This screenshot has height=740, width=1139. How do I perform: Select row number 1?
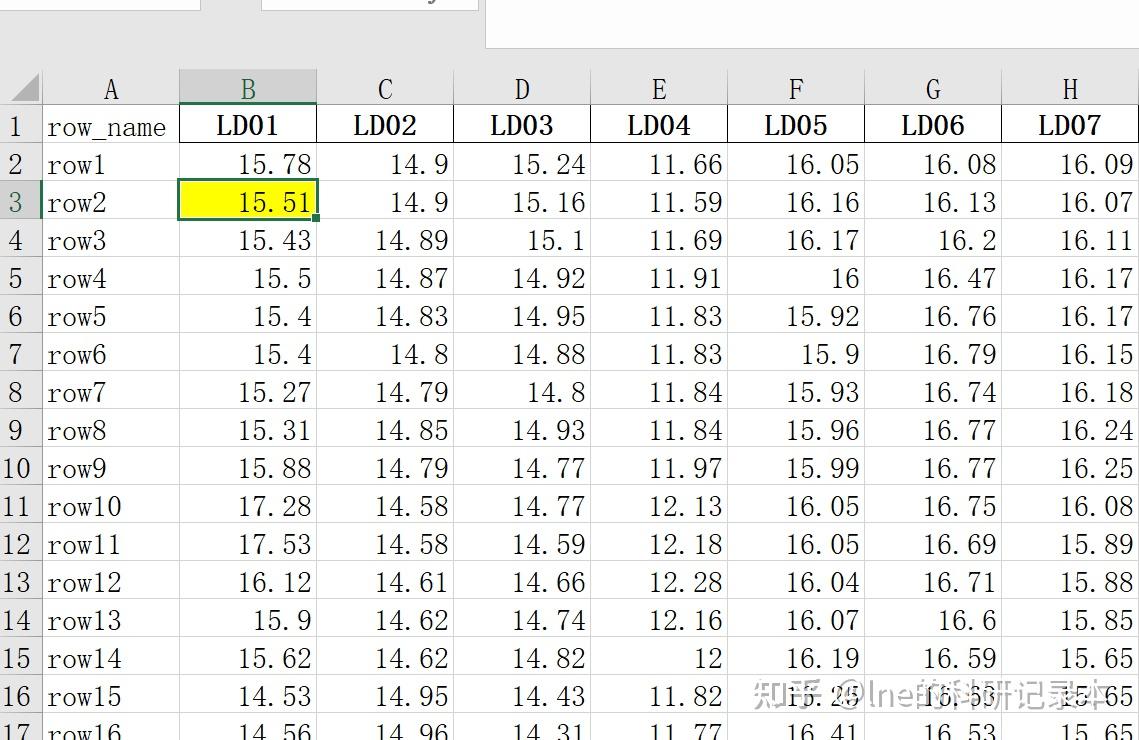pyautogui.click(x=20, y=126)
